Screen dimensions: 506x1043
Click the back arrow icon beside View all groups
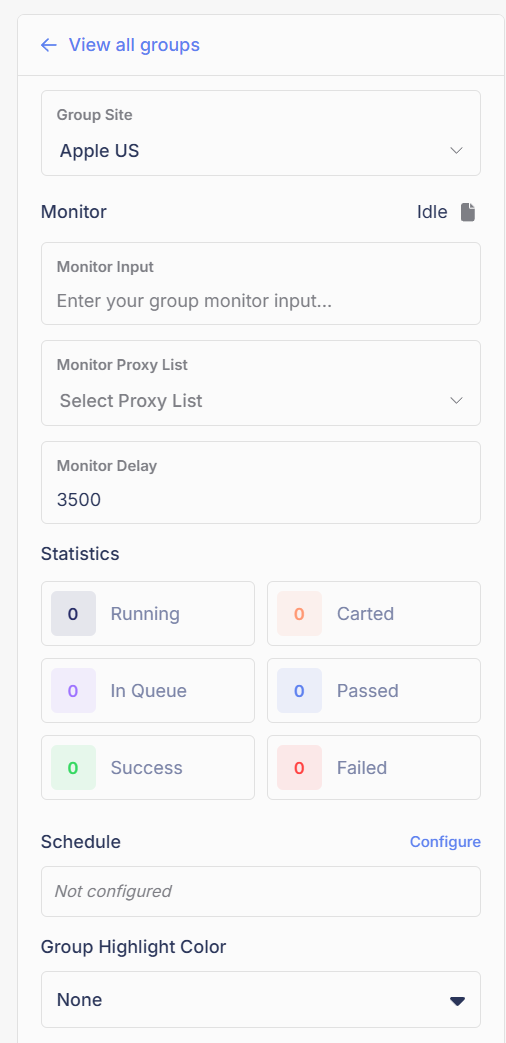pyautogui.click(x=49, y=45)
